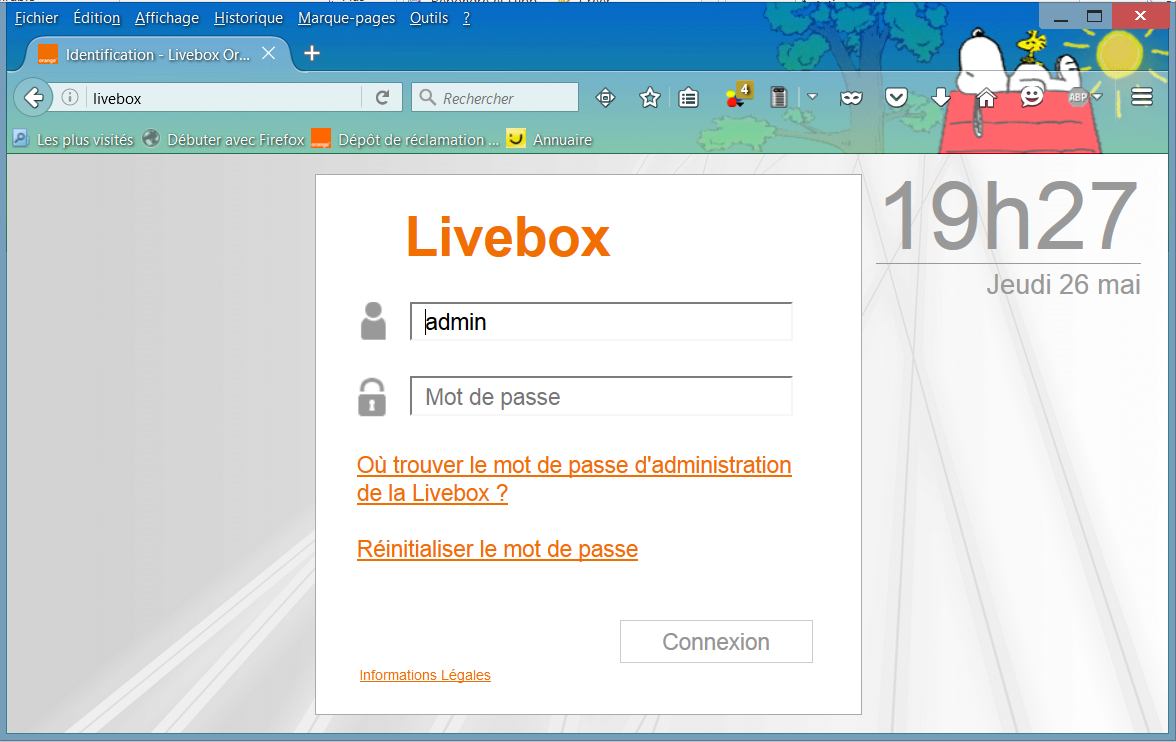Image resolution: width=1176 pixels, height=742 pixels.
Task: Open a new browser tab with the plus
Action: pyautogui.click(x=310, y=55)
